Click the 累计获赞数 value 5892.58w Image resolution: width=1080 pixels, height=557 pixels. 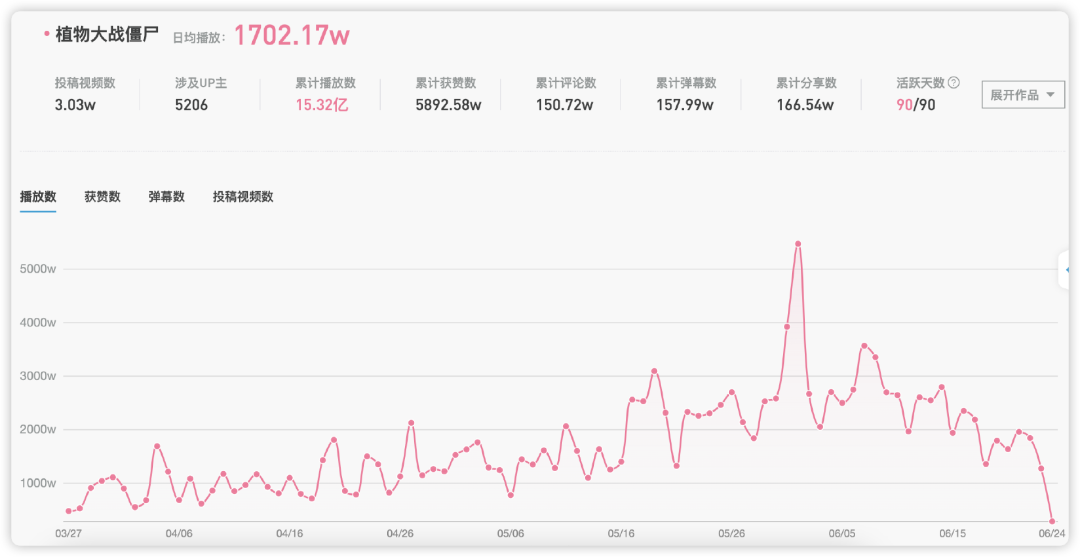[448, 105]
